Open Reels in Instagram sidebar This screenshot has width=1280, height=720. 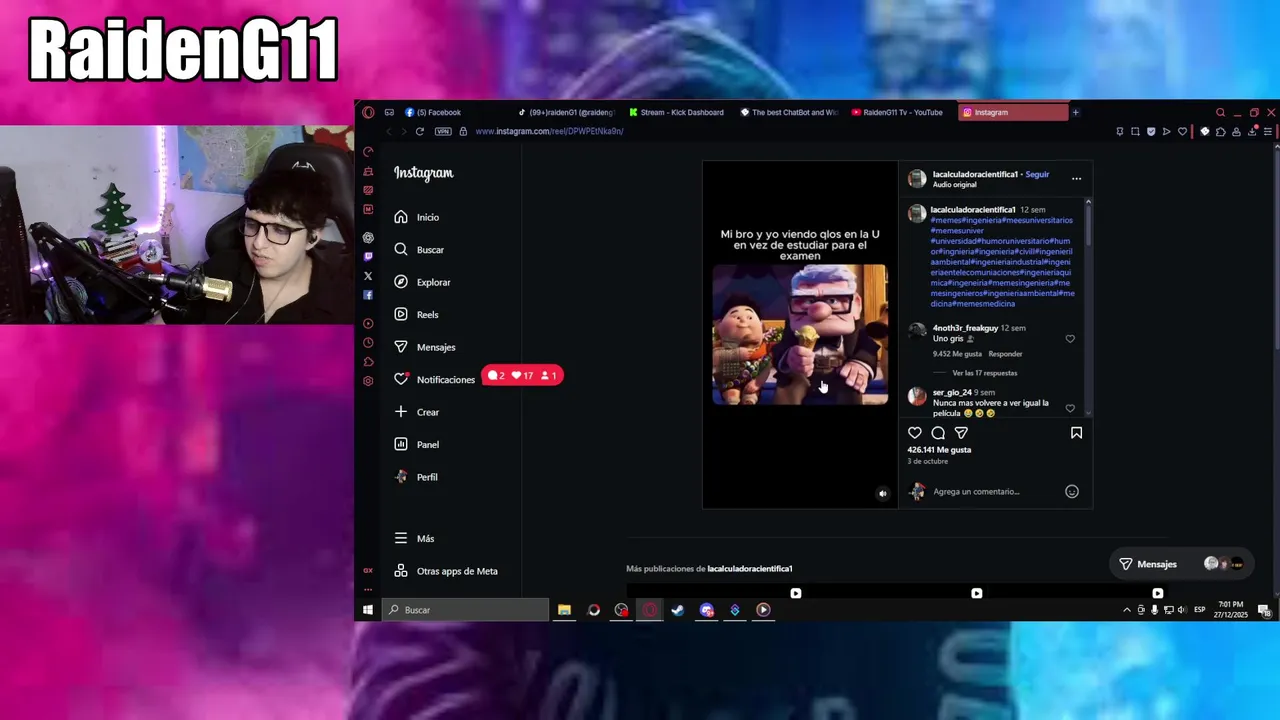click(x=416, y=315)
